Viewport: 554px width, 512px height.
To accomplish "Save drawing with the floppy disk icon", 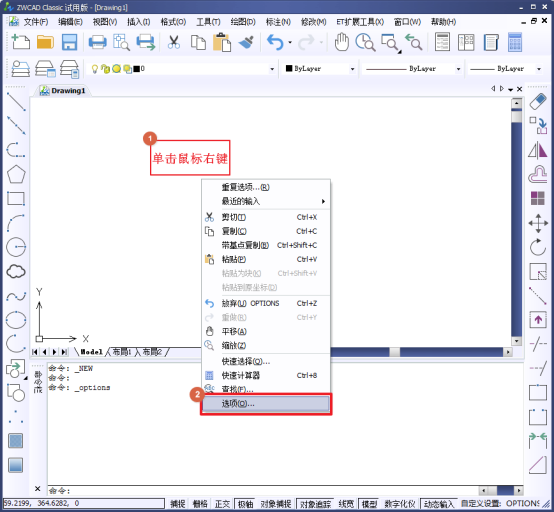I will (70, 42).
